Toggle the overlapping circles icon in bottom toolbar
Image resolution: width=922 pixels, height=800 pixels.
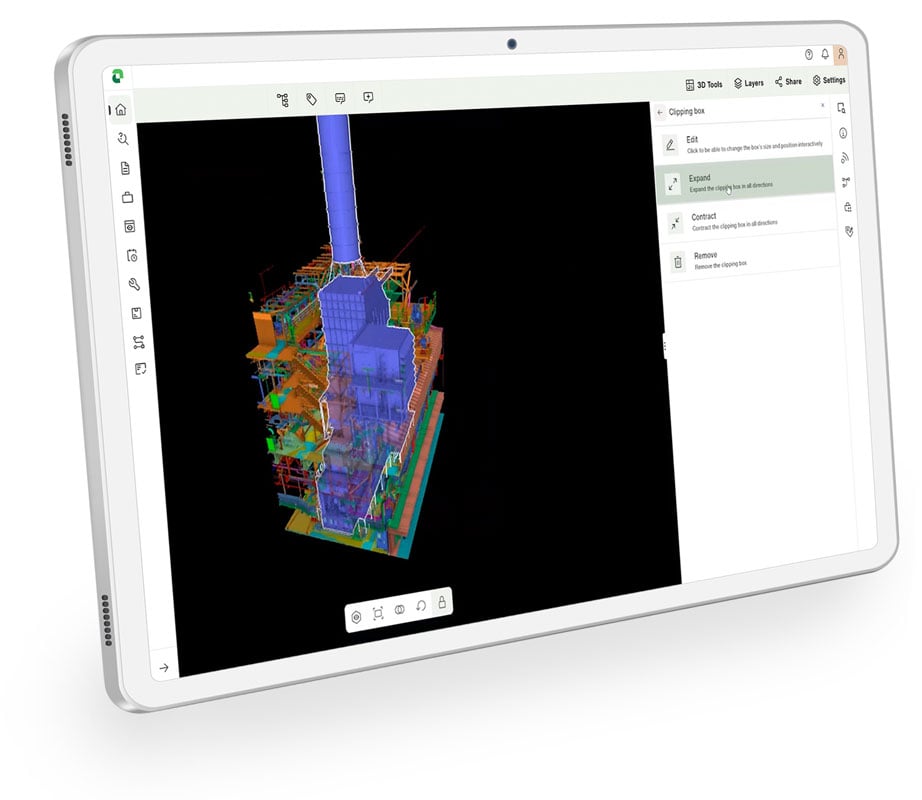[400, 610]
